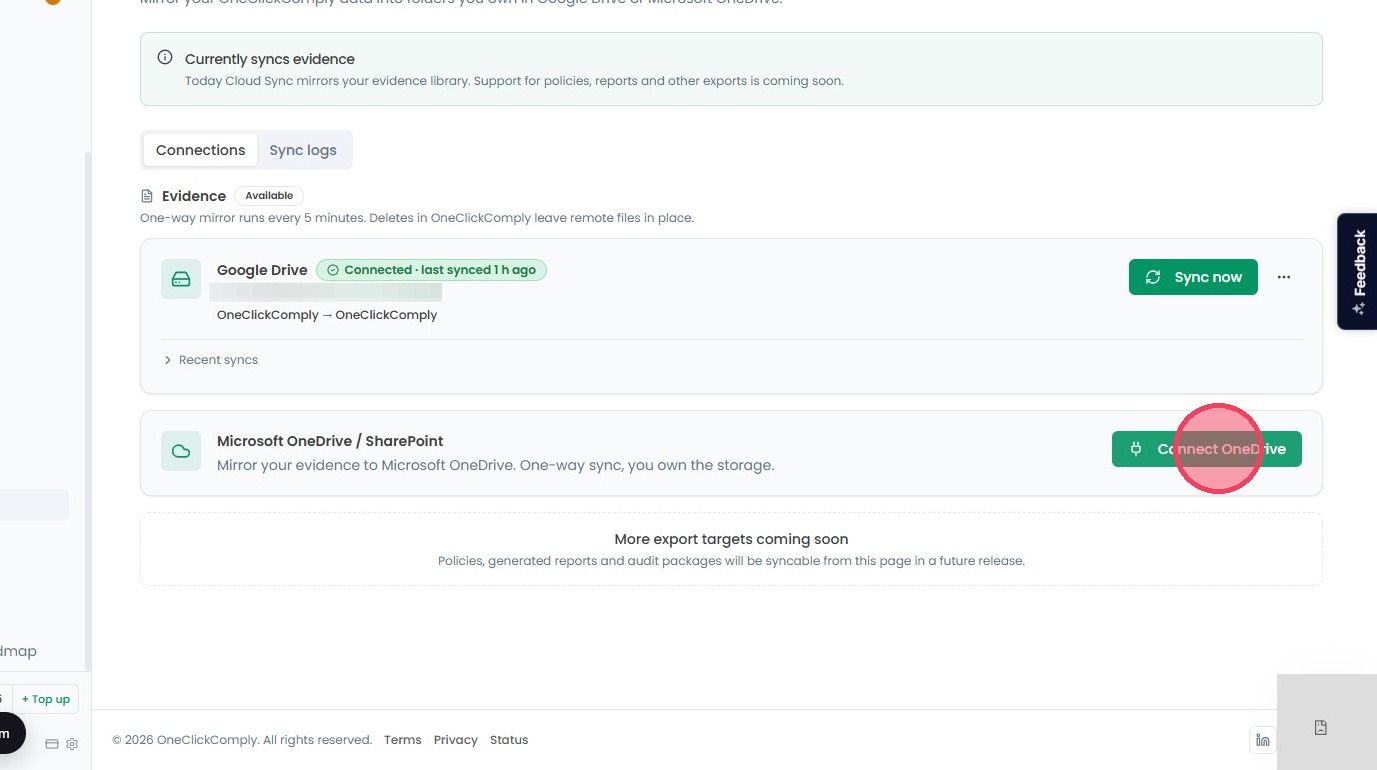Click the sidebar vertical scrollbar
The height and width of the screenshot is (770, 1377).
tap(87, 410)
